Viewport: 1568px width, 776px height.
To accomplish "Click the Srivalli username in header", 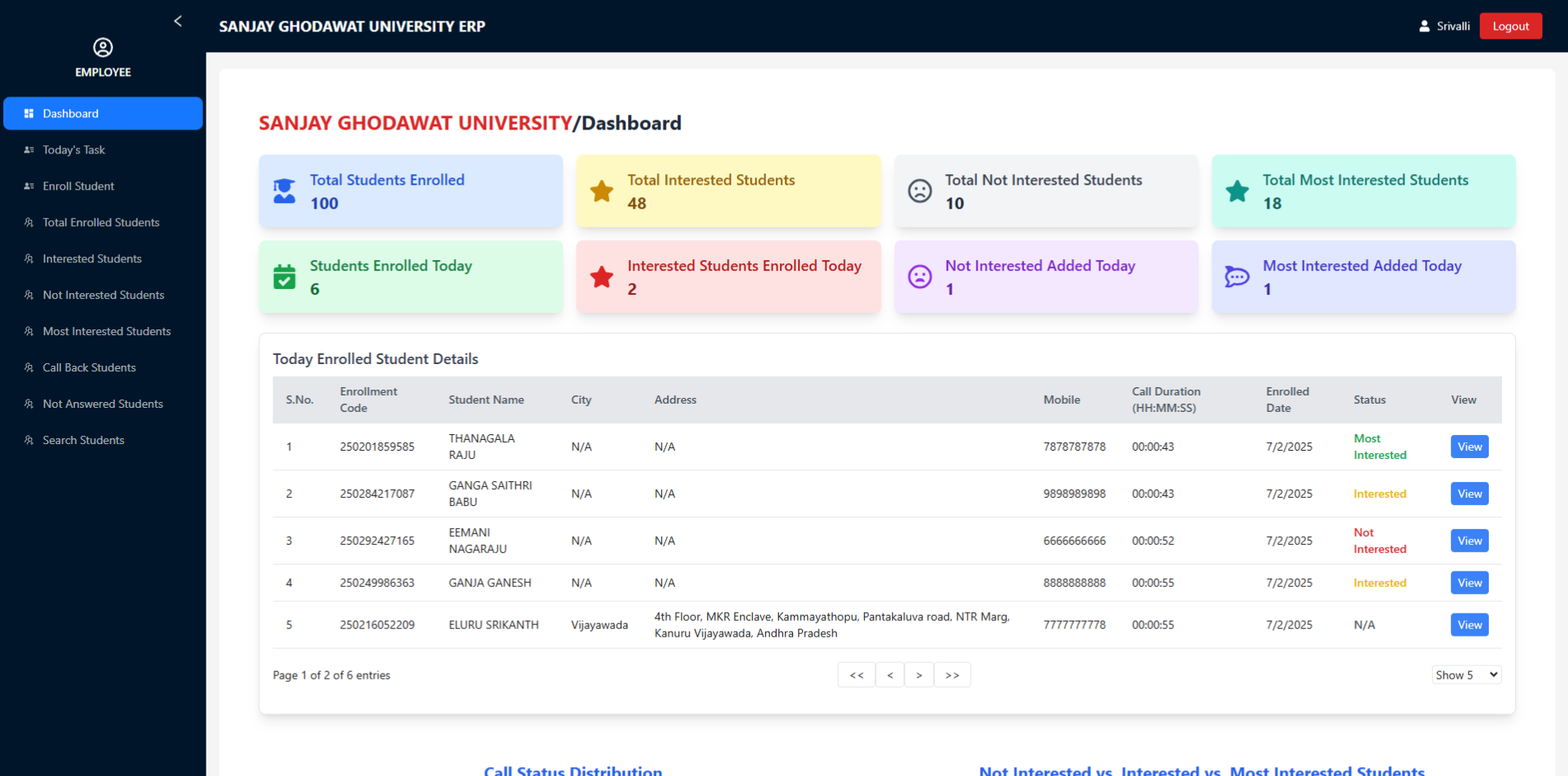I will tap(1453, 26).
